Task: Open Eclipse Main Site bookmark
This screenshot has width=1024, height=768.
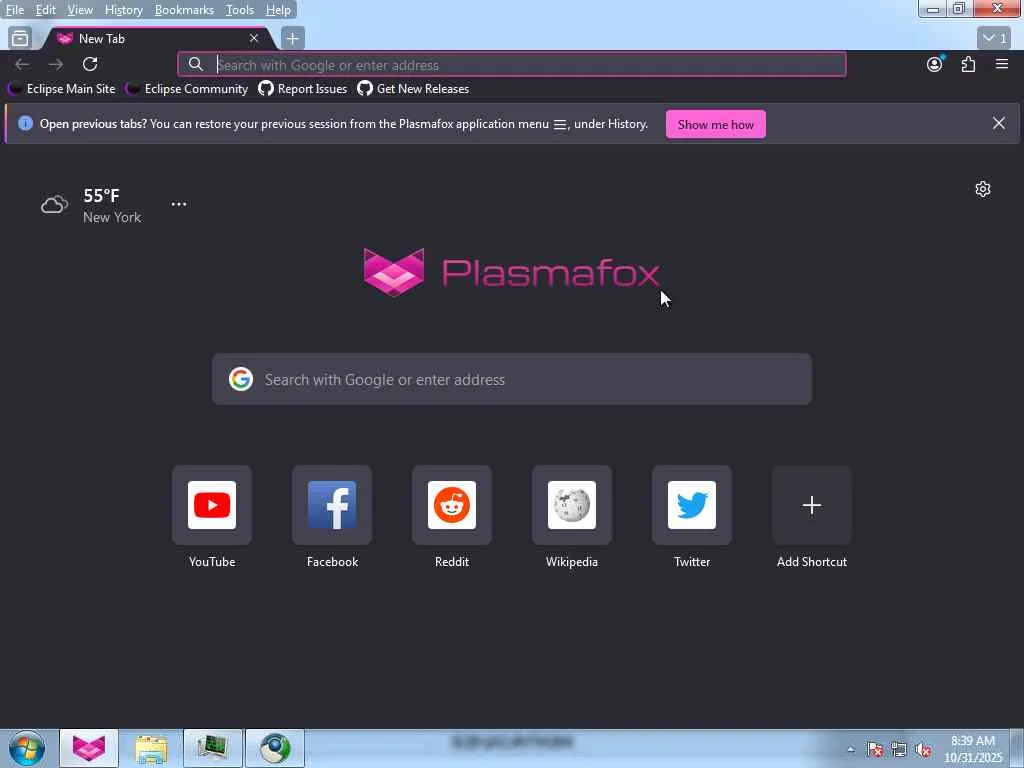Action: [x=61, y=89]
